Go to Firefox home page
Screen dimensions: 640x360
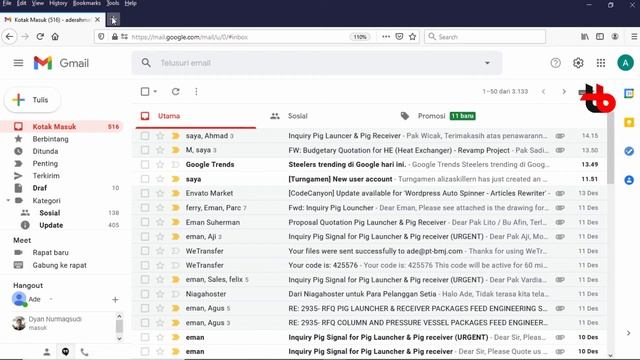click(55, 37)
